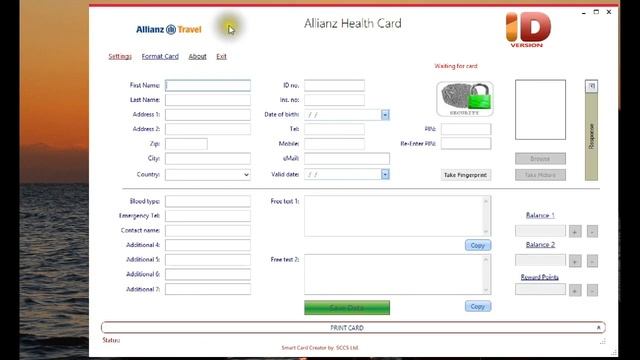Focus the ID no. field
This screenshot has width=640, height=360.
click(334, 85)
